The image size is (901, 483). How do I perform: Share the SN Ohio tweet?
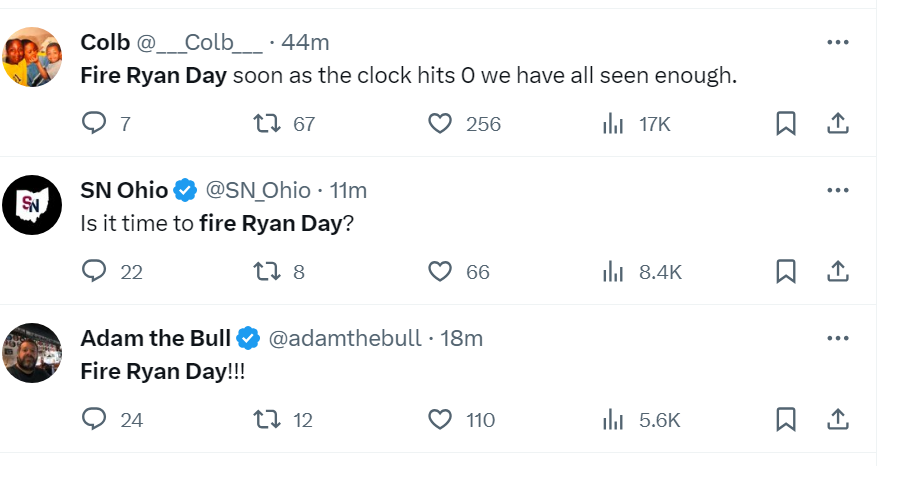838,271
